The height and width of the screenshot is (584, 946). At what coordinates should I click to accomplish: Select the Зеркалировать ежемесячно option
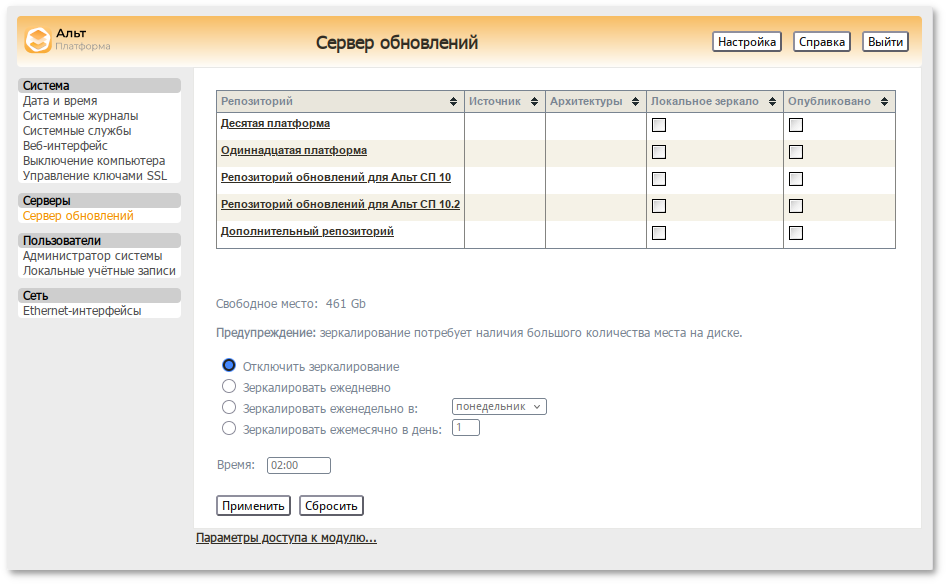[x=229, y=428]
